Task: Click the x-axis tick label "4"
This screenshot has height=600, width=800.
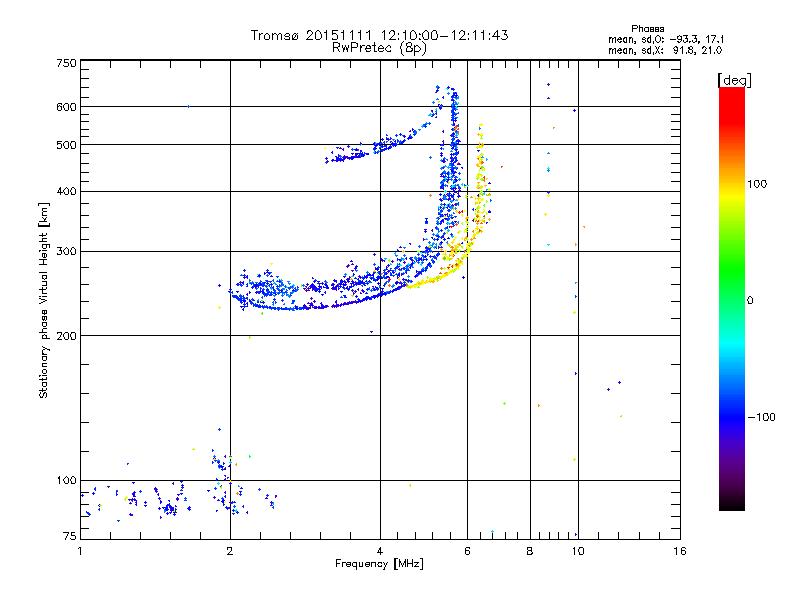Action: (x=380, y=551)
